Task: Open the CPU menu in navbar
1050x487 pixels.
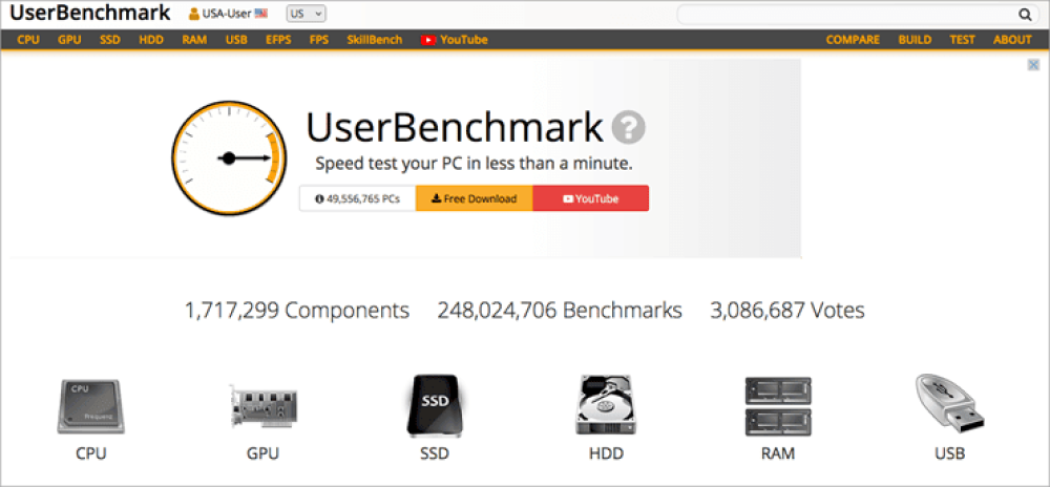Action: [x=28, y=40]
